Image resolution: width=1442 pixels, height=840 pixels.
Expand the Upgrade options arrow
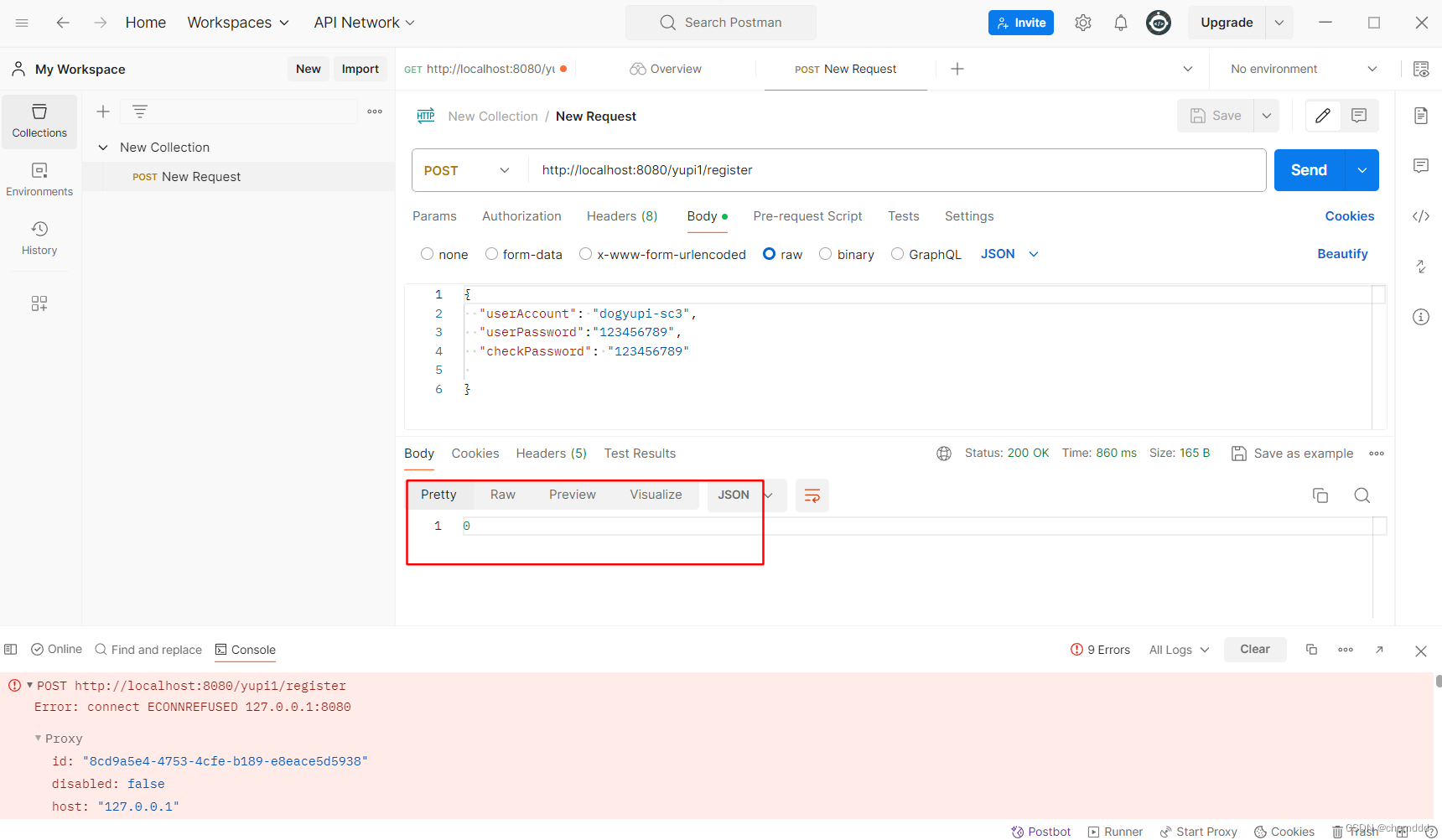(1279, 23)
